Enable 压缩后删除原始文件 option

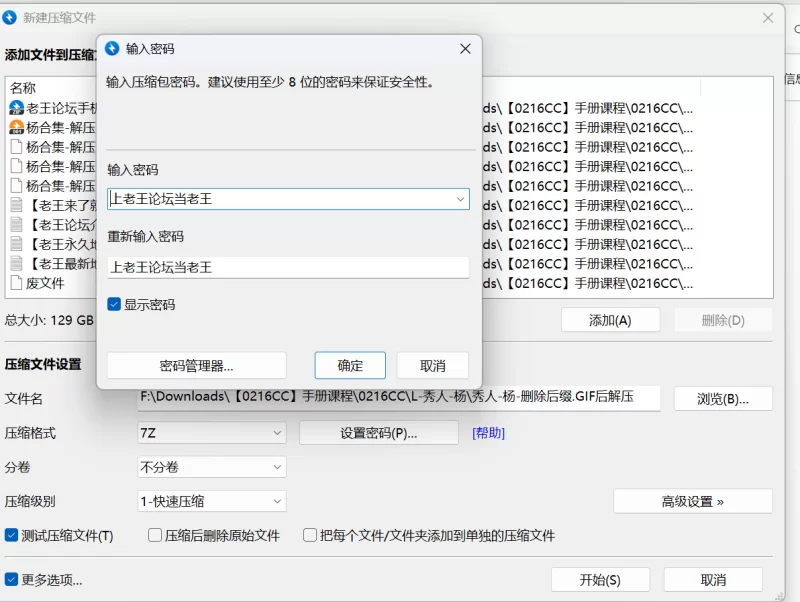(155, 535)
